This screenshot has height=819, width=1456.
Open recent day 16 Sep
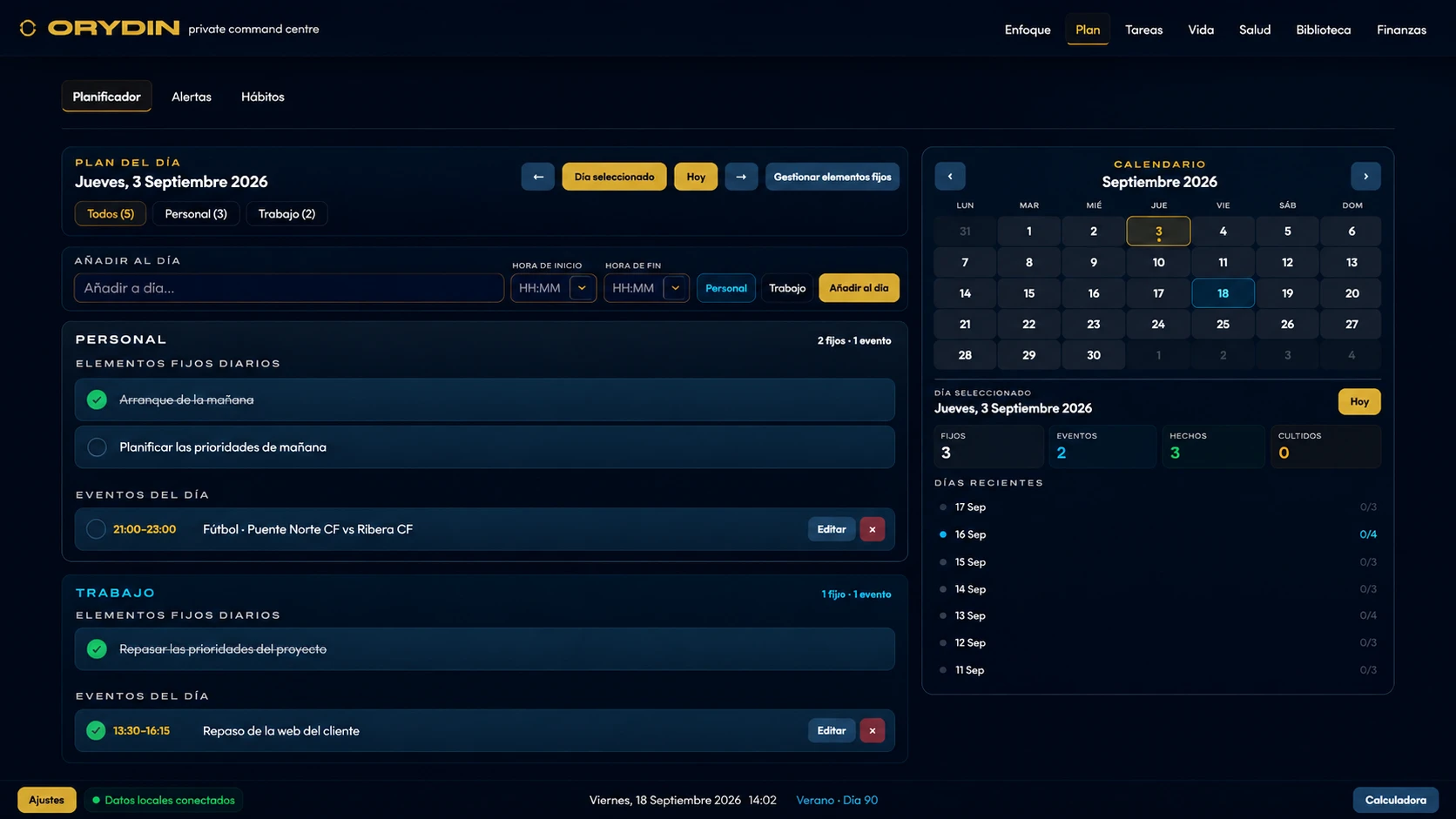point(1158,534)
